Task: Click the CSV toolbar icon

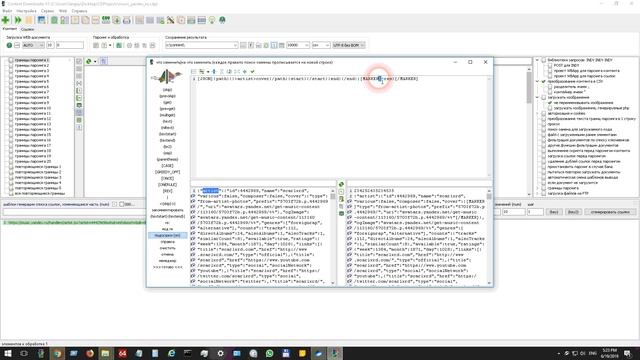Action: pos(106,20)
